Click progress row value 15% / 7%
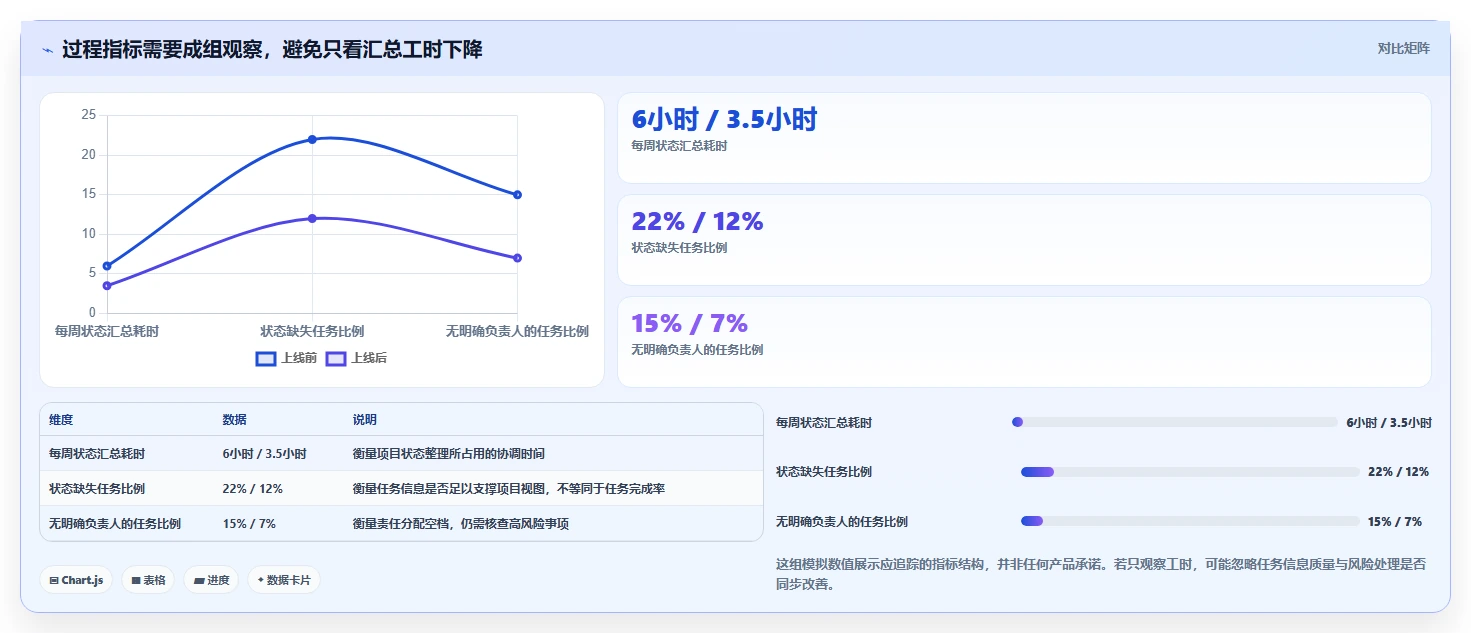The height and width of the screenshot is (633, 1471). 1395,521
